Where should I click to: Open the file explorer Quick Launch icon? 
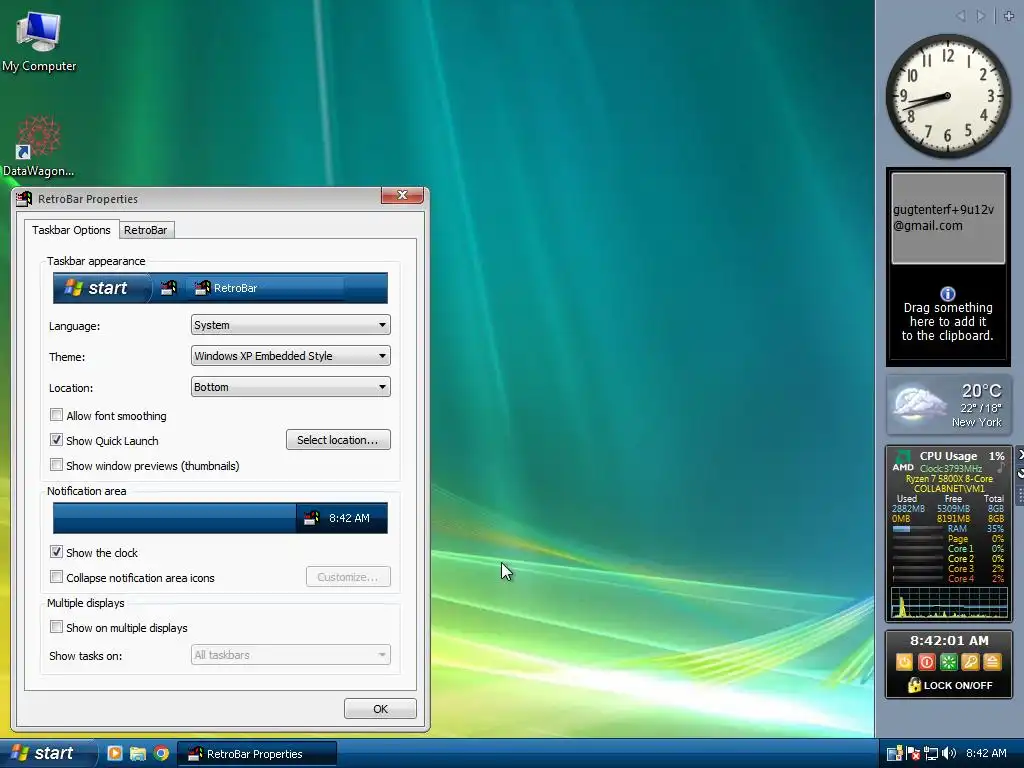click(x=138, y=754)
